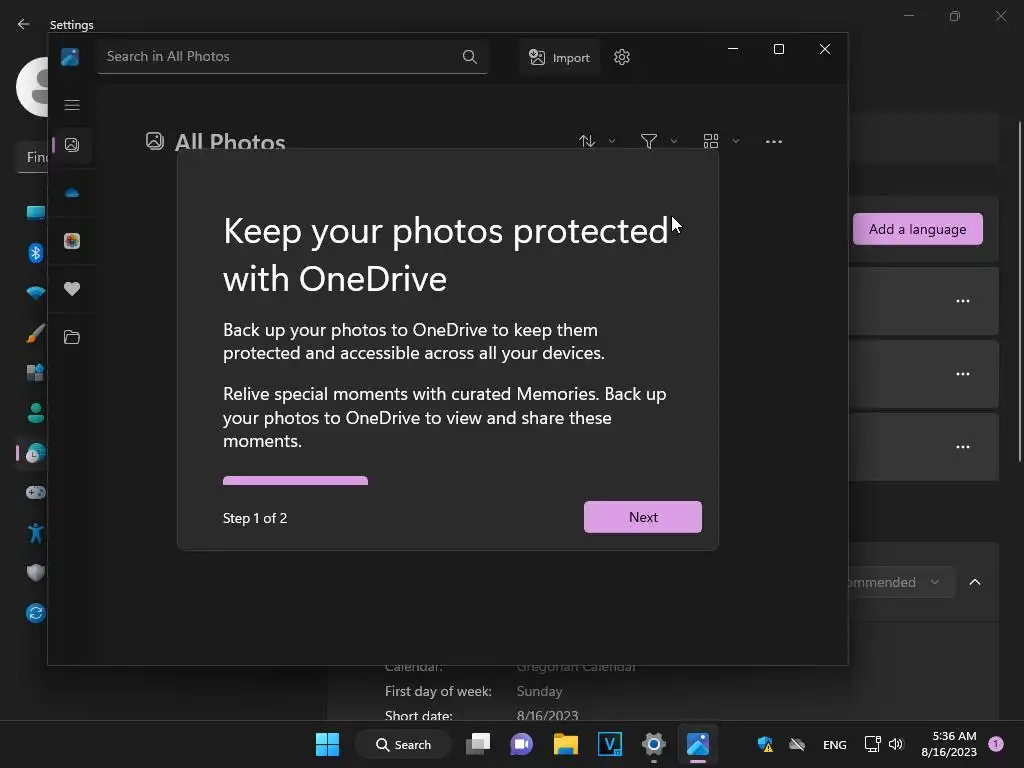Open the gallery view layout dropdown
Screen dimensions: 1024x768
point(721,141)
